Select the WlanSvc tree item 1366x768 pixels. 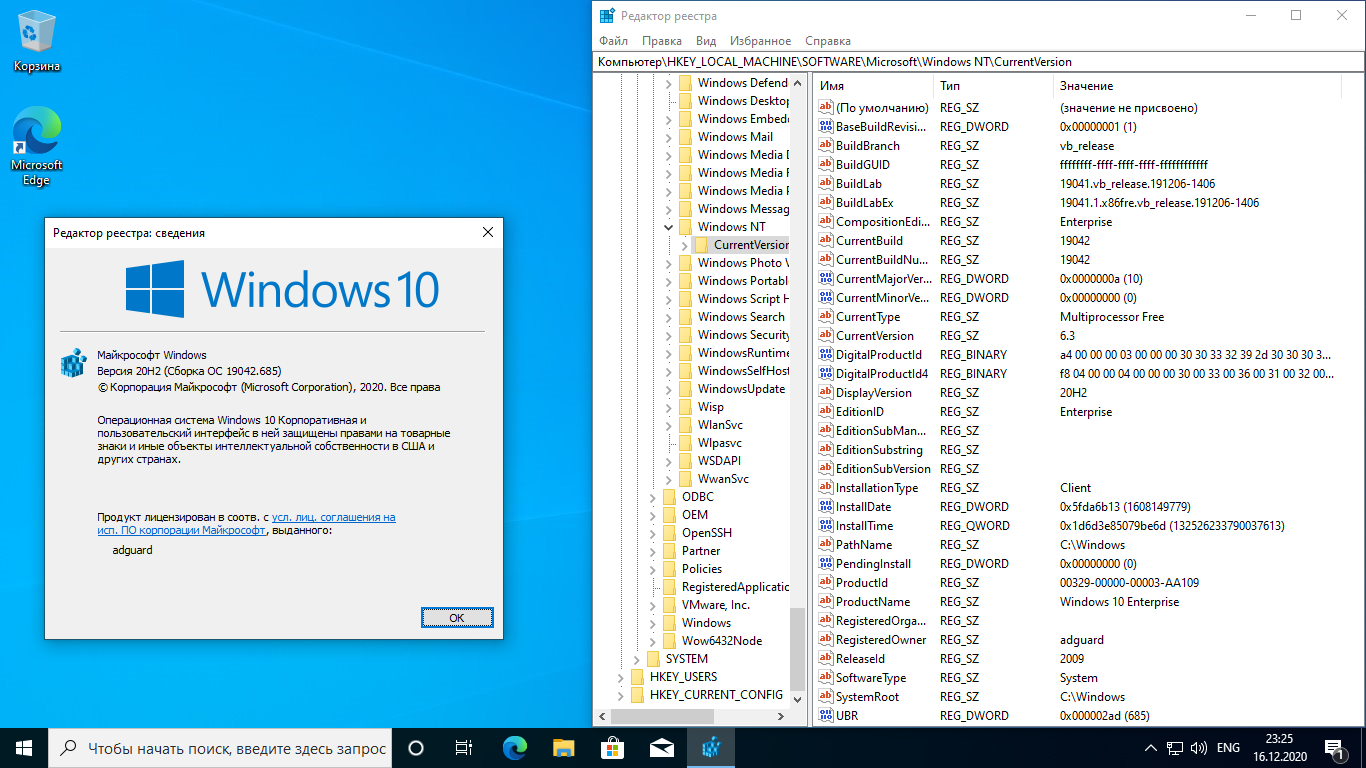click(x=720, y=425)
